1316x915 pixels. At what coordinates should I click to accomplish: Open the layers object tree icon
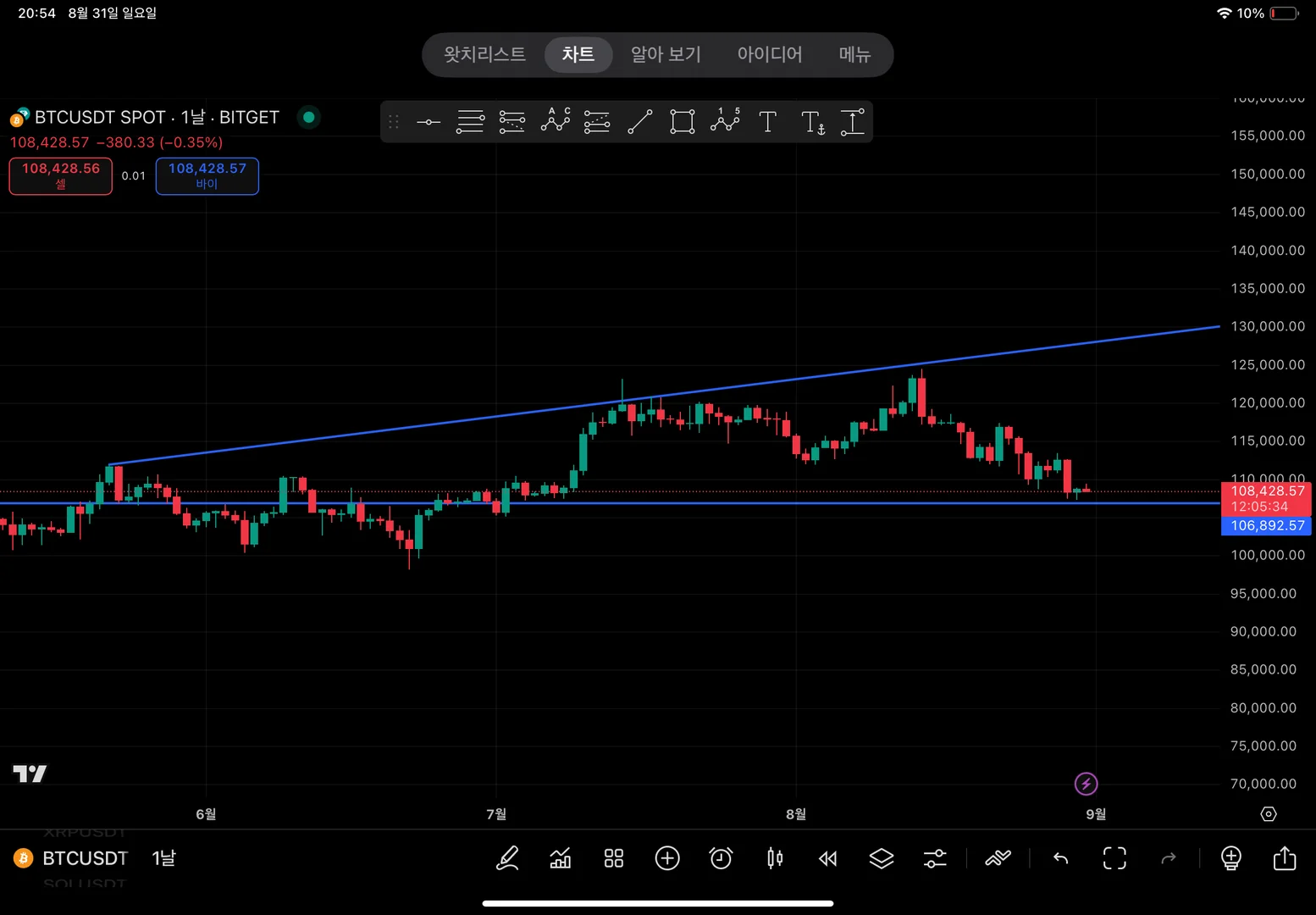tap(882, 858)
